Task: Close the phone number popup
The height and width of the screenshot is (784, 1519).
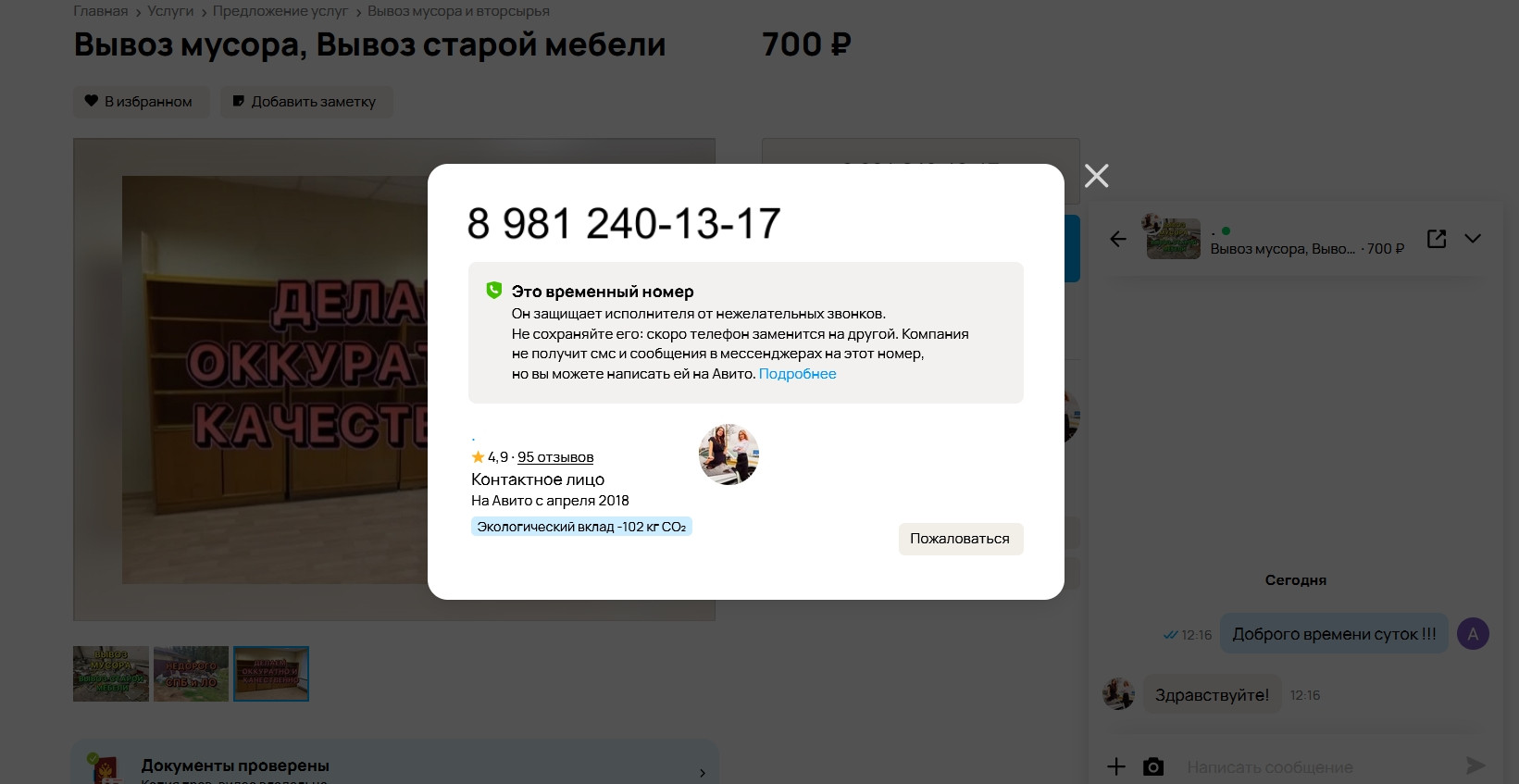Action: [x=1097, y=176]
